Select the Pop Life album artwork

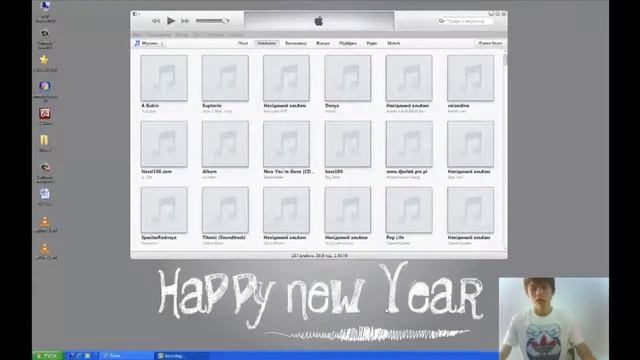[409, 210]
